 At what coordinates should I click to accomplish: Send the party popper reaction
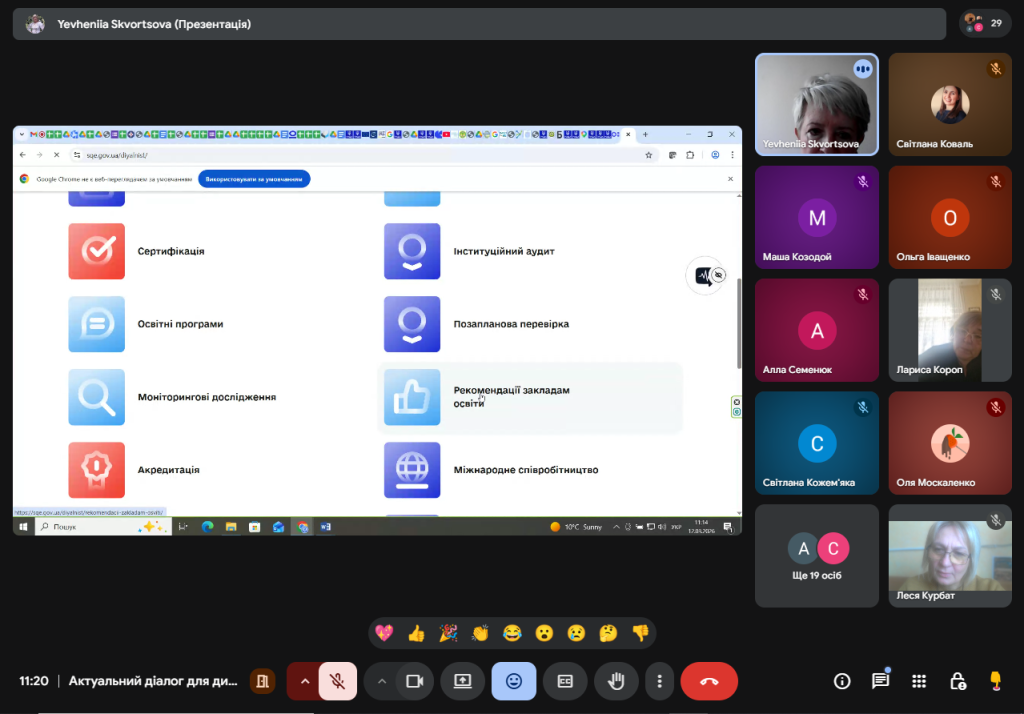pyautogui.click(x=448, y=633)
